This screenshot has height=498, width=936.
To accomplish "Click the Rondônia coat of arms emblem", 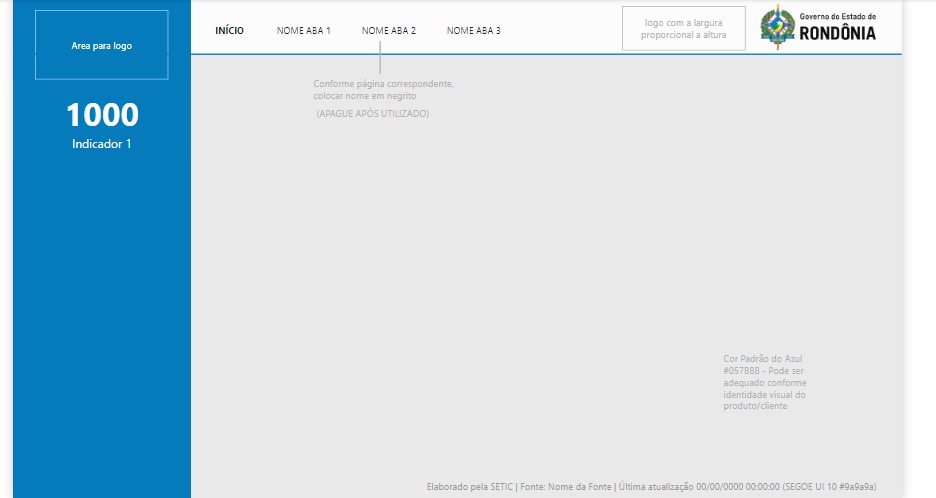I will pyautogui.click(x=777, y=27).
